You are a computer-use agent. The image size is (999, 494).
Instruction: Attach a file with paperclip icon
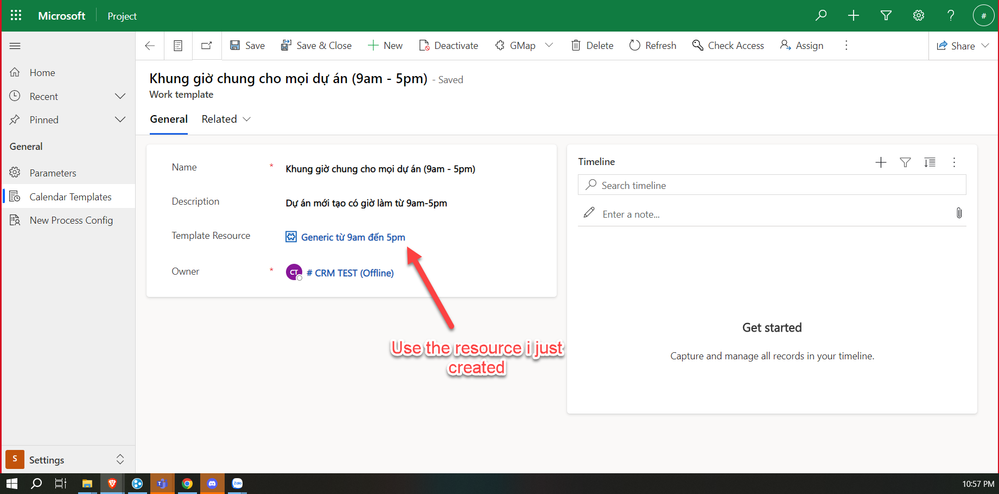[959, 213]
